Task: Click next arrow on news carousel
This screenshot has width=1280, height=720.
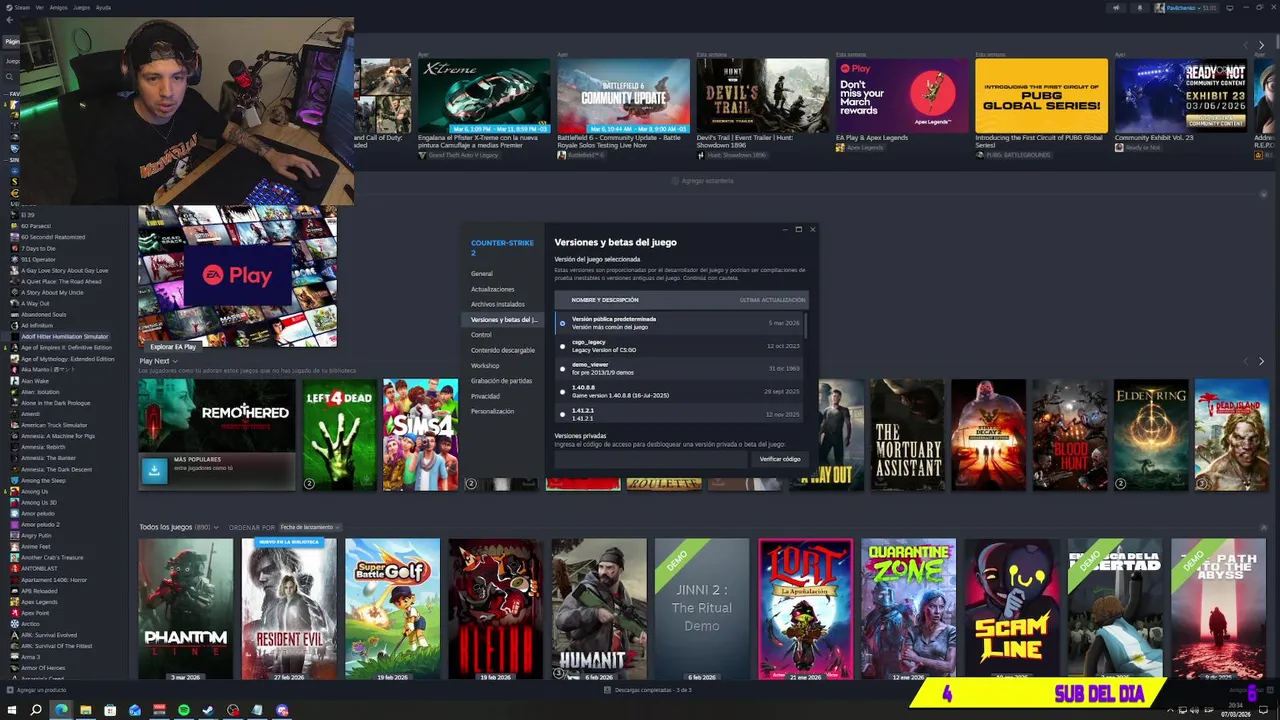Action: [x=1261, y=45]
